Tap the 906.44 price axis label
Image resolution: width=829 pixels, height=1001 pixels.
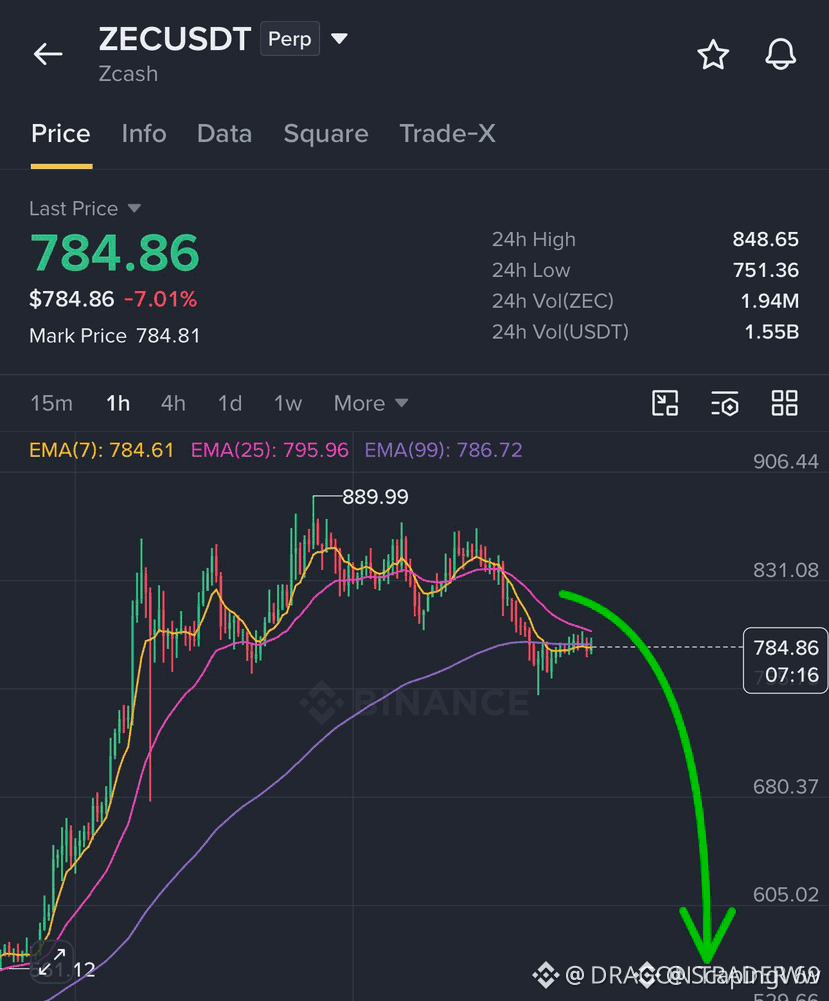tap(786, 462)
